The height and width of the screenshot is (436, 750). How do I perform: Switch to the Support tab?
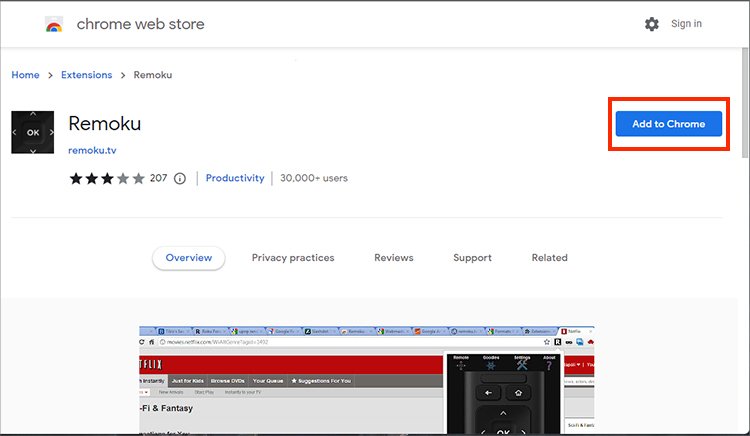click(473, 258)
